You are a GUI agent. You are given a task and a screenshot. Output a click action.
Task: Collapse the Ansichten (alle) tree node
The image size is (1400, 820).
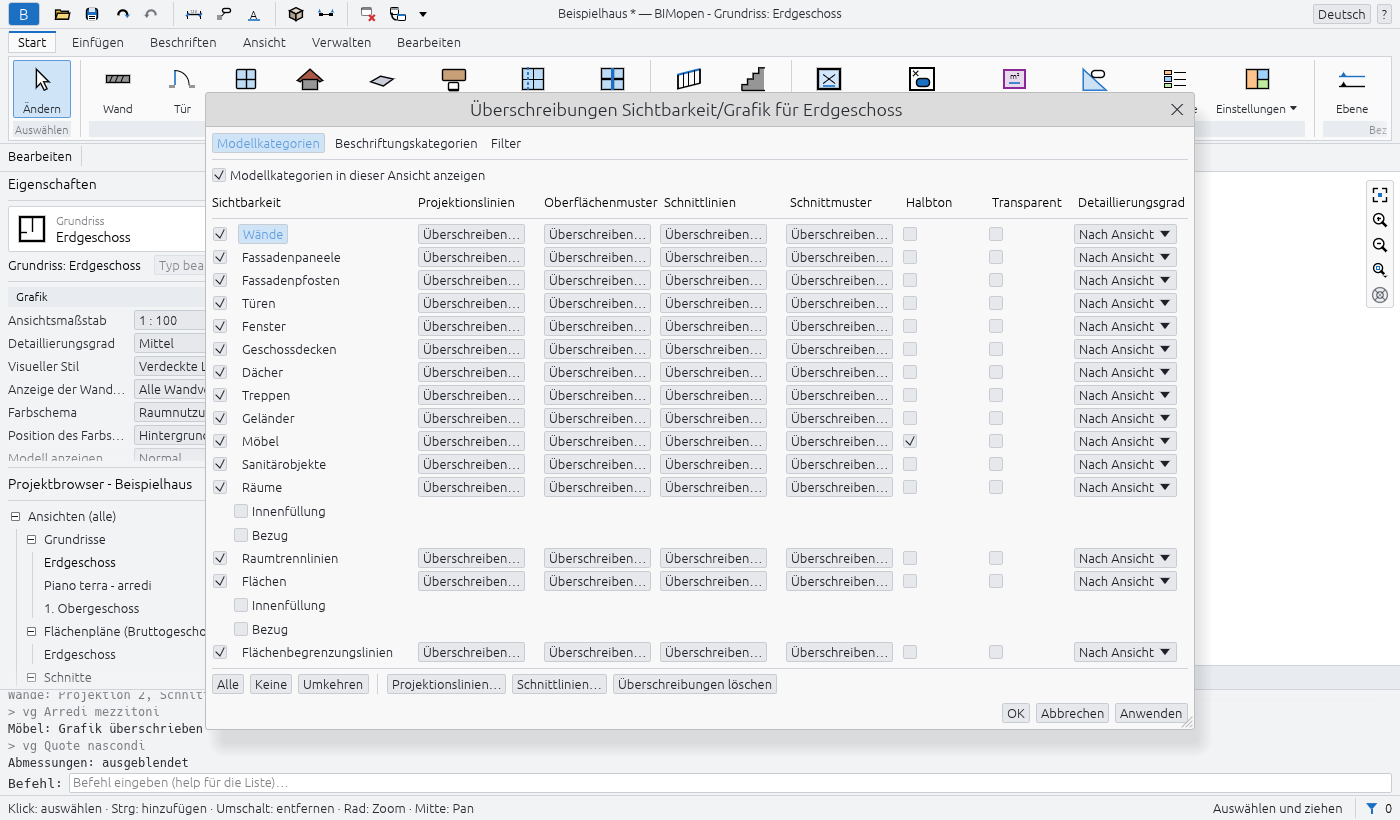[x=16, y=516]
